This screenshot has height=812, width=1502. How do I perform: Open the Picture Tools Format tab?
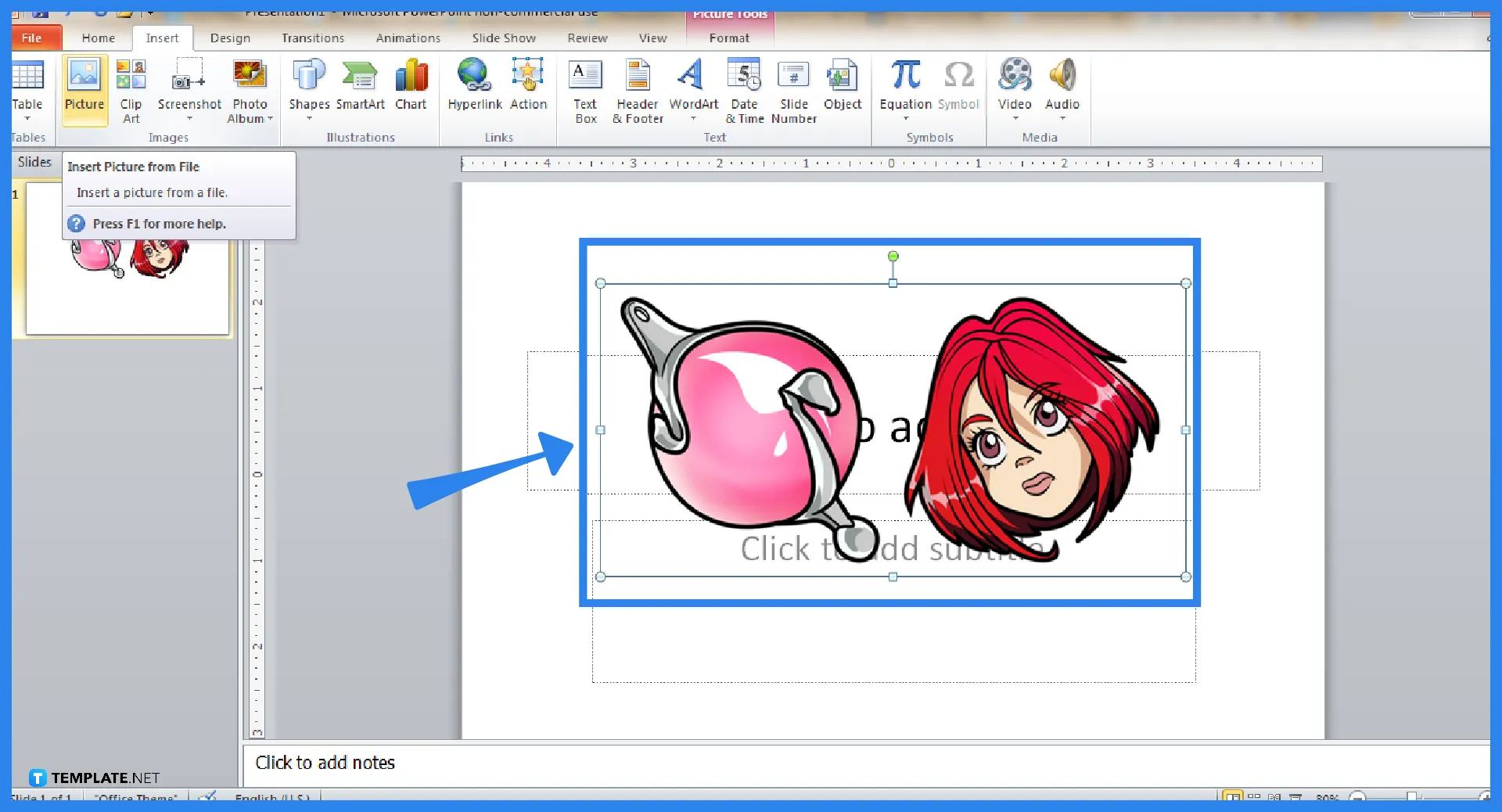click(x=728, y=38)
